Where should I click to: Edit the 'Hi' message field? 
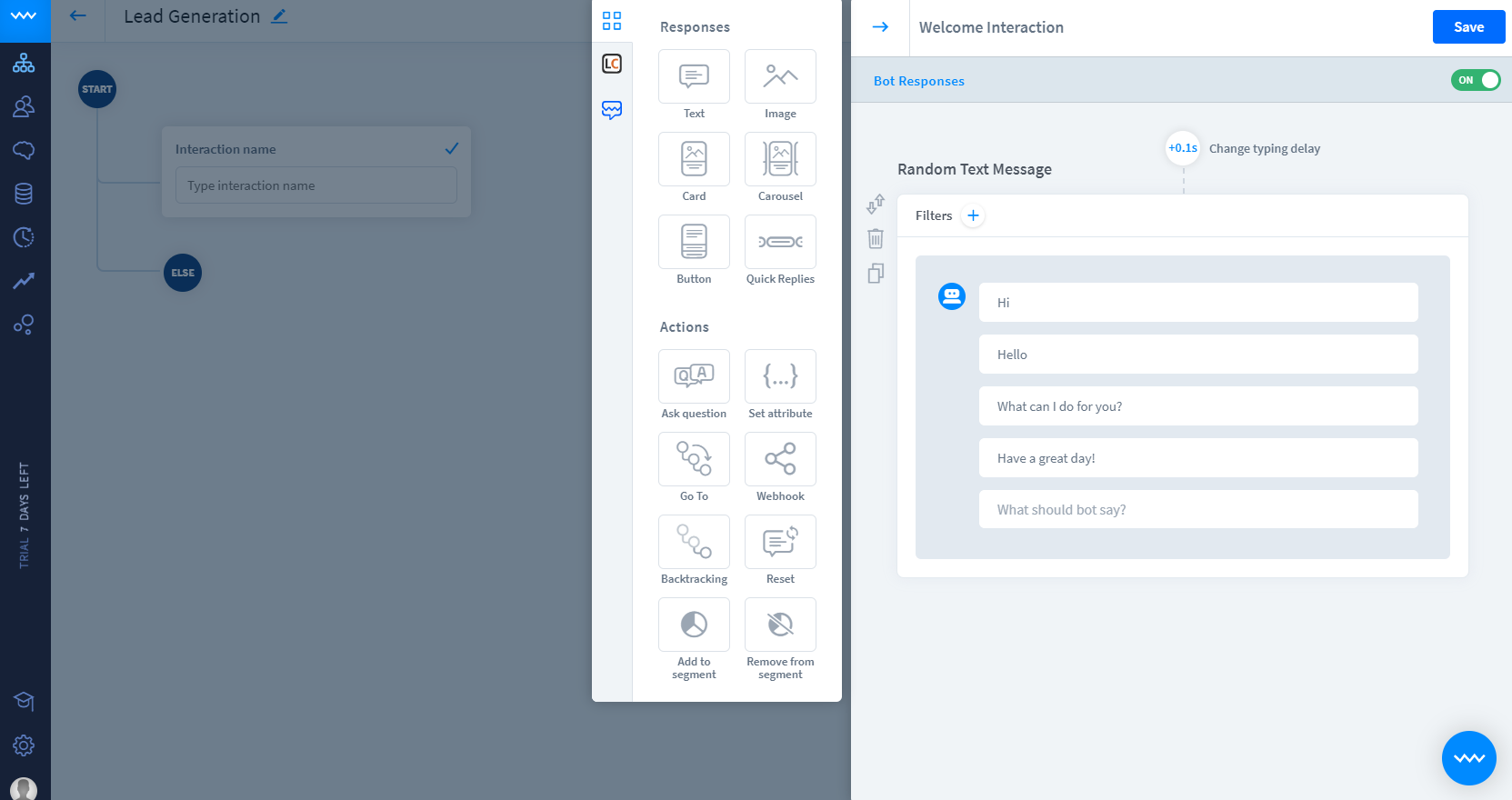[1198, 303]
